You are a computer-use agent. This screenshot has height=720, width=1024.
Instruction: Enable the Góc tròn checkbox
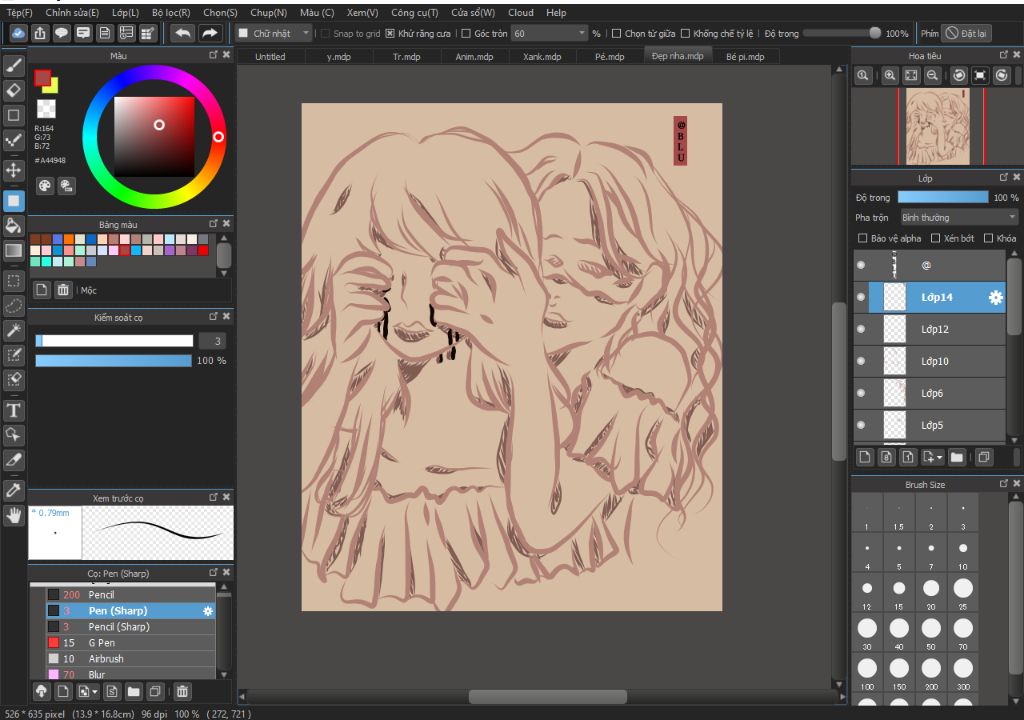pos(466,33)
